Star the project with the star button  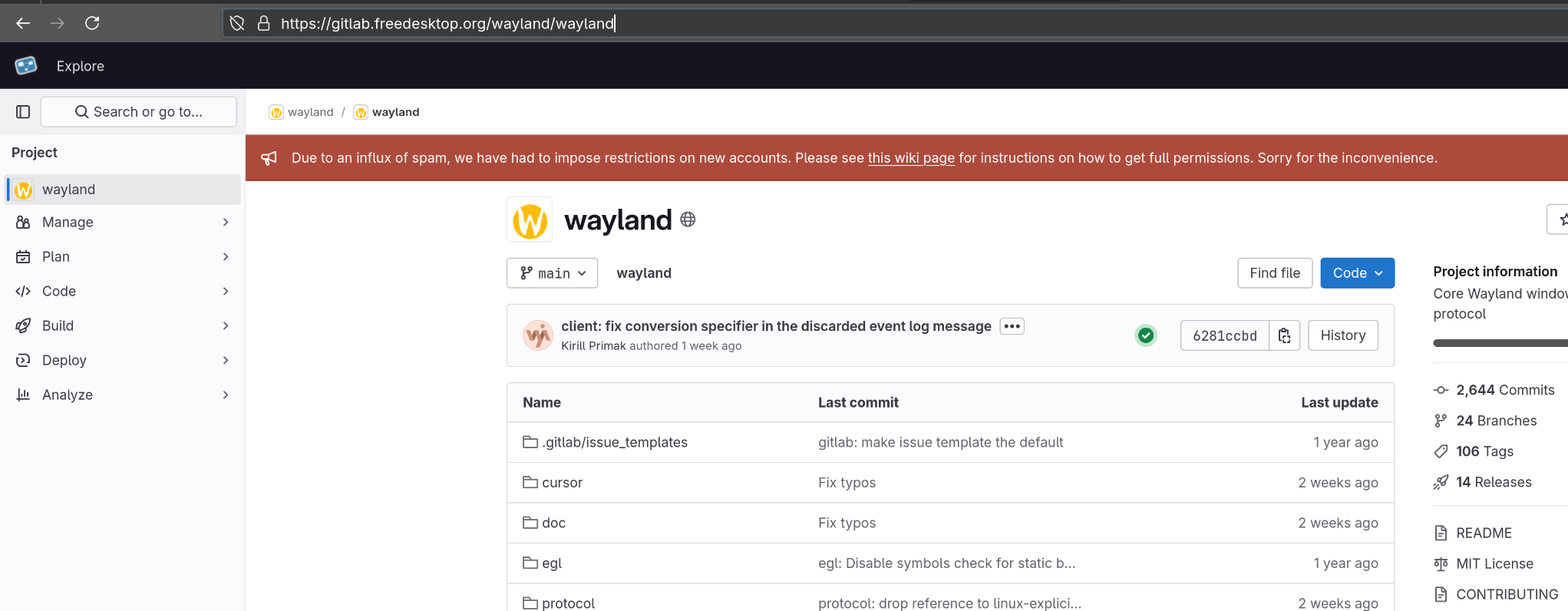[x=1558, y=220]
